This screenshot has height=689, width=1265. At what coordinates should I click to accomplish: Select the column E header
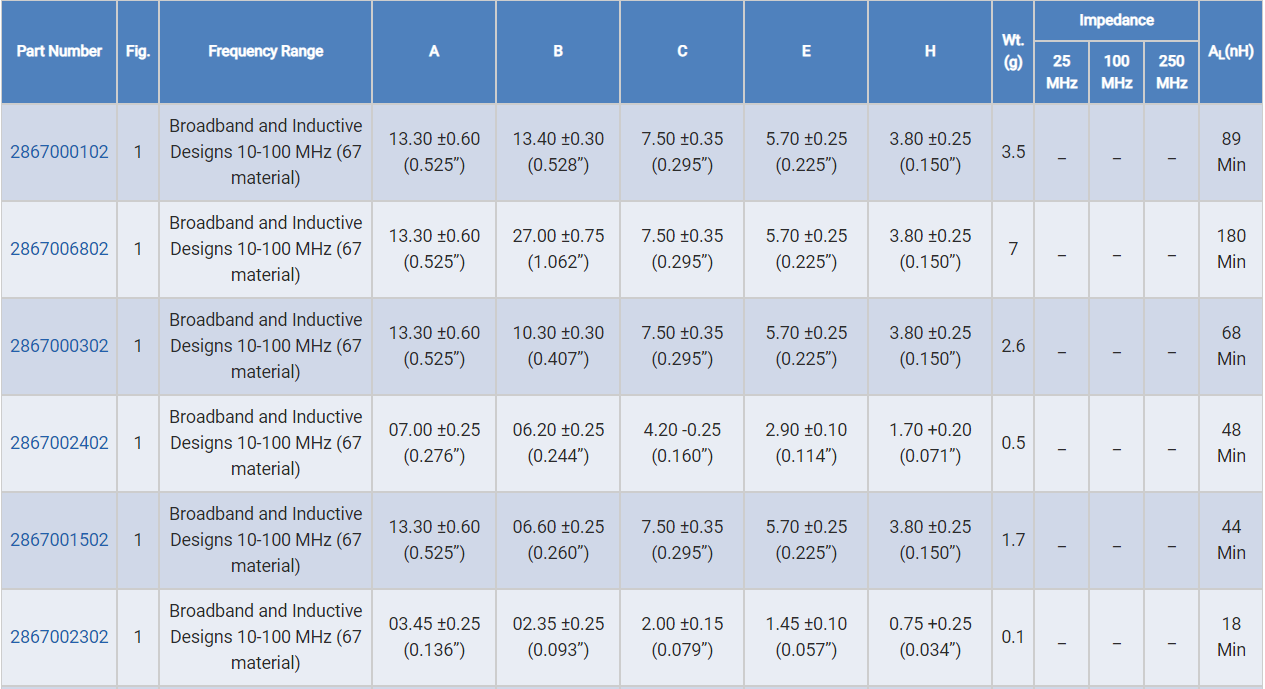click(x=806, y=51)
